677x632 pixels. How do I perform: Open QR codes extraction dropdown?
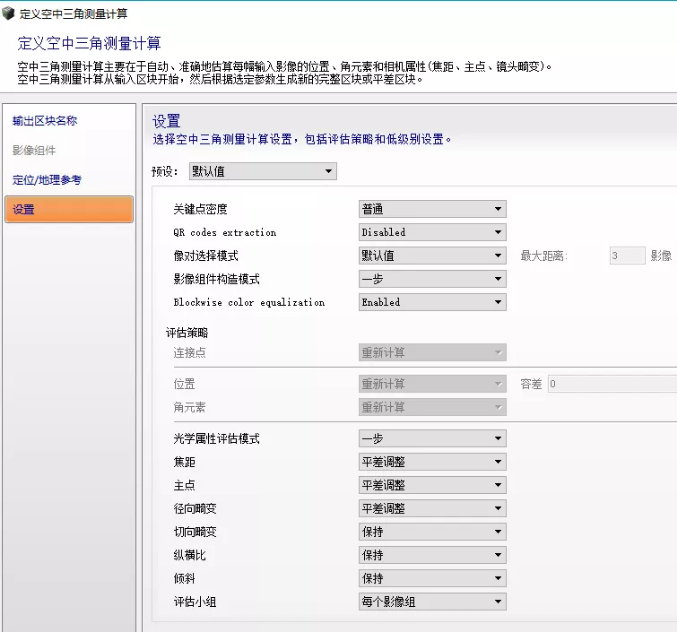tap(432, 232)
